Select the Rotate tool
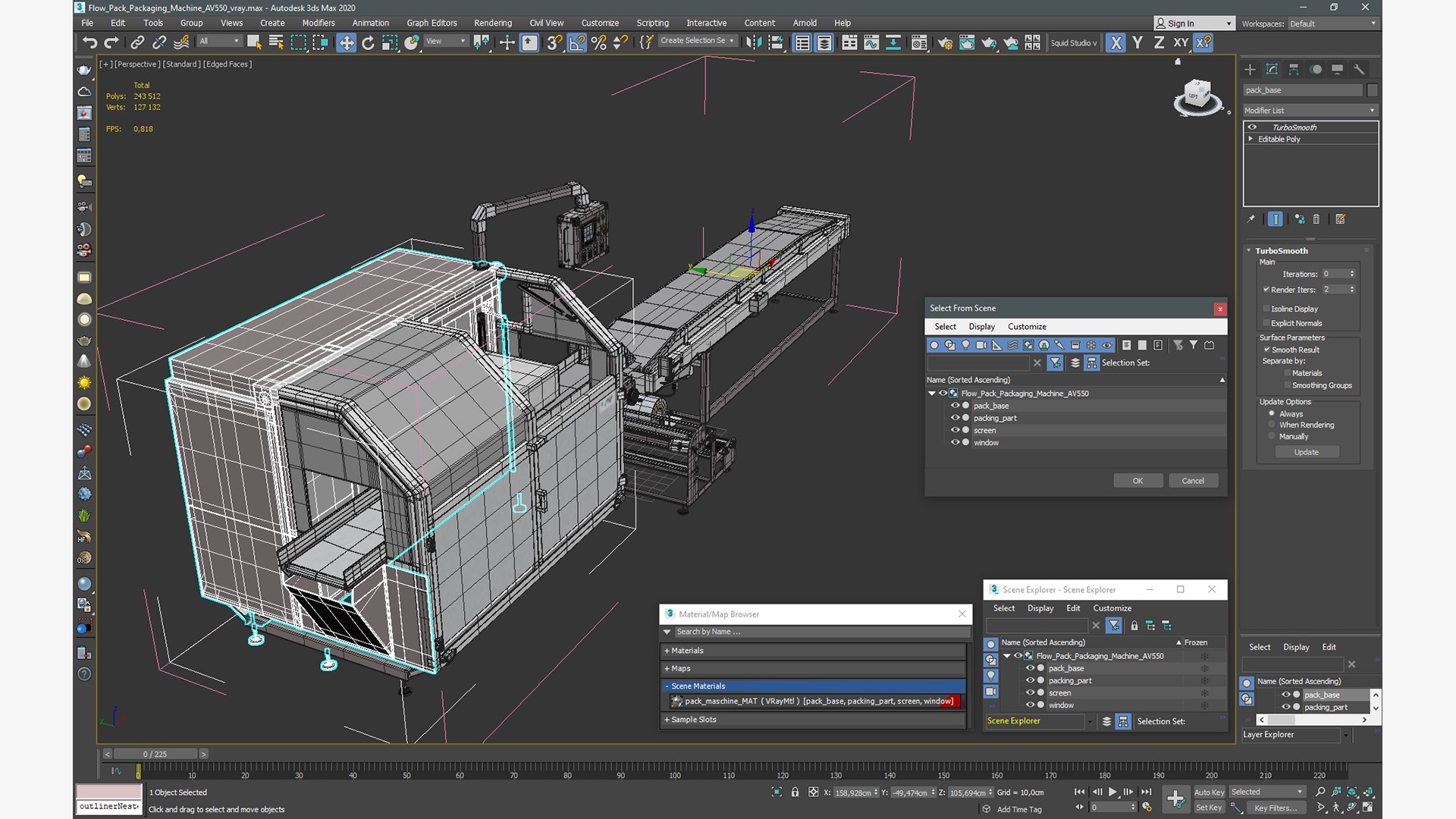The width and height of the screenshot is (1456, 819). (x=368, y=42)
